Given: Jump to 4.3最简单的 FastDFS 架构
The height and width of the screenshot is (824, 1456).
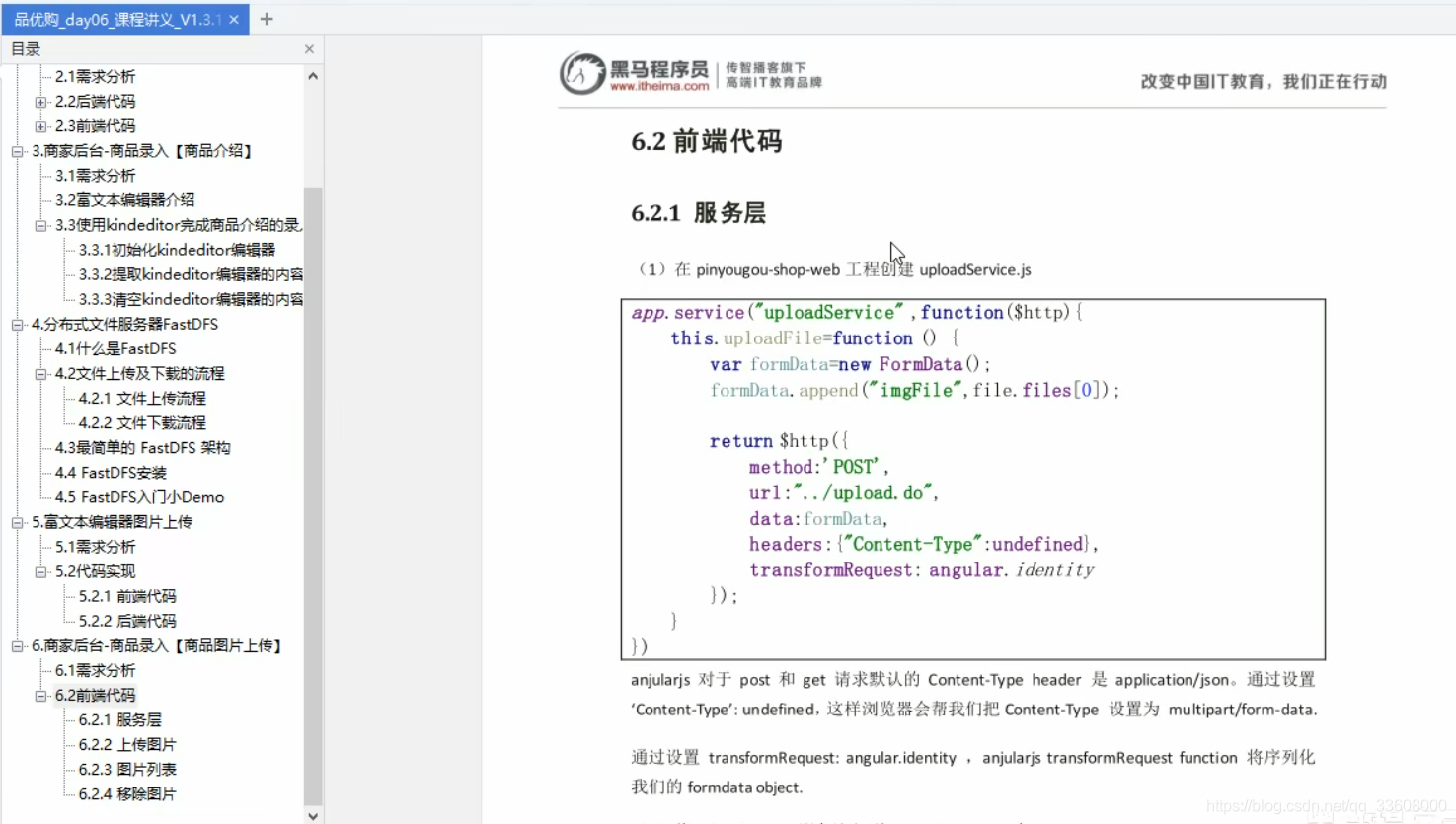Looking at the screenshot, I should coord(142,447).
